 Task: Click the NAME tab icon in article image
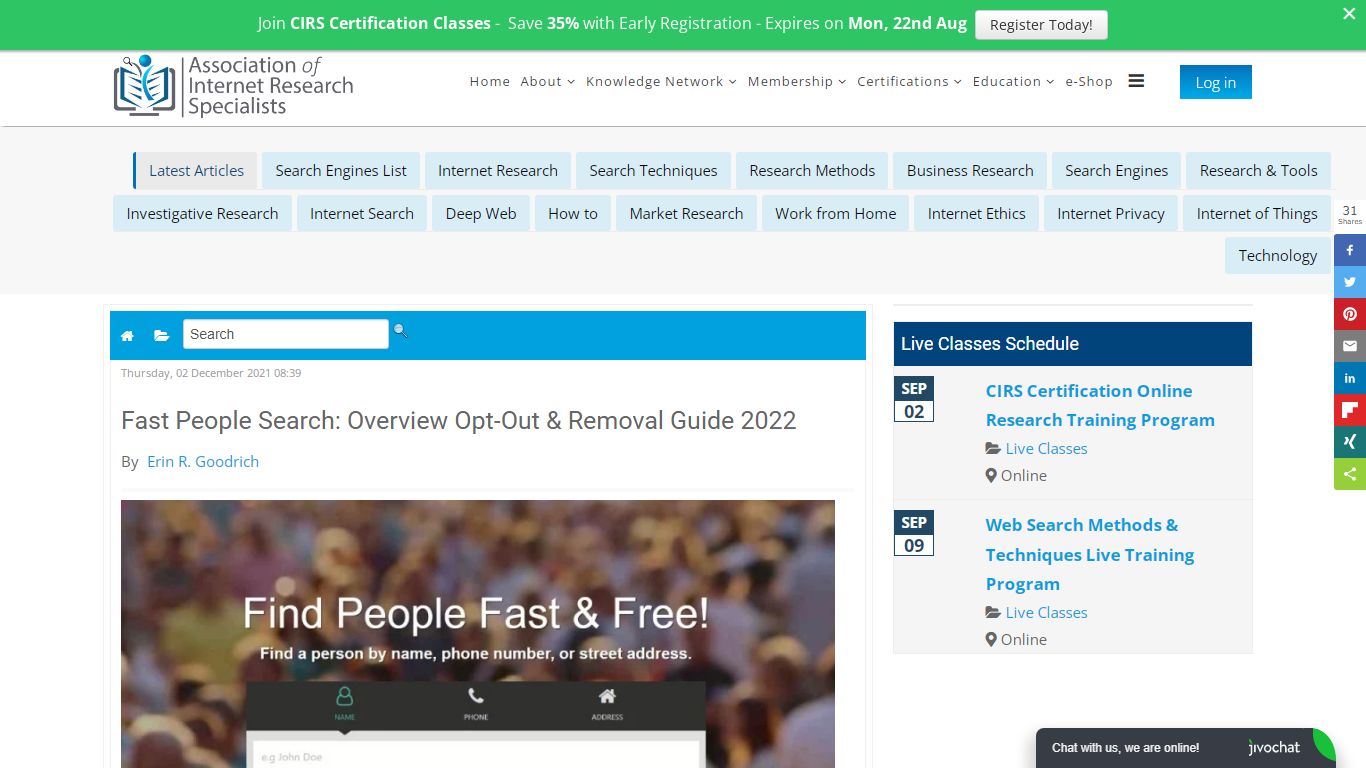coord(344,702)
